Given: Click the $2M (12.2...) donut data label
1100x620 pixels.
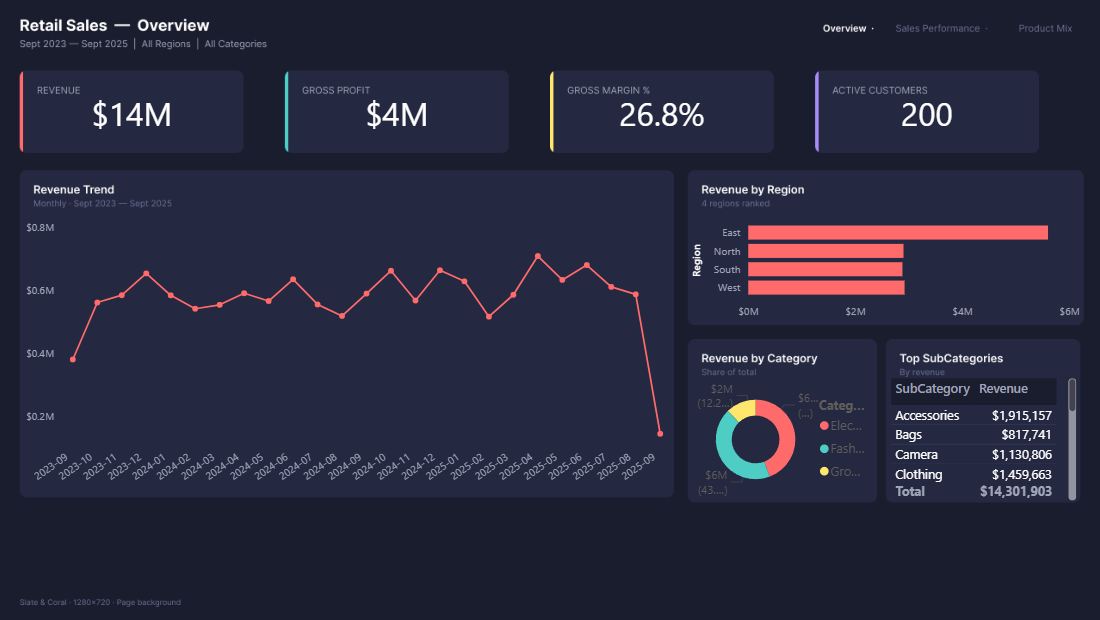Looking at the screenshot, I should click(716, 396).
